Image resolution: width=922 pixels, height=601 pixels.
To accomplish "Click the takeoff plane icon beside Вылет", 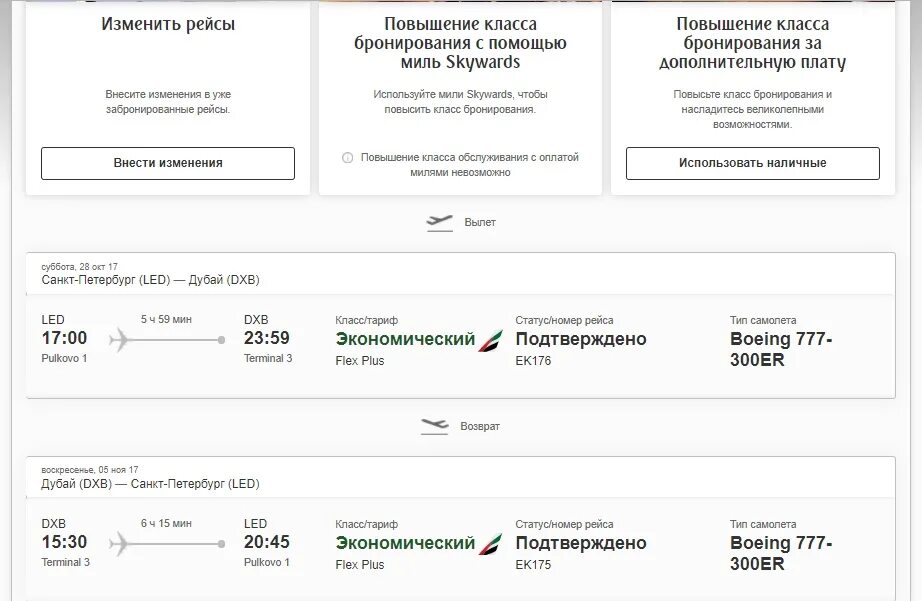I will [439, 222].
